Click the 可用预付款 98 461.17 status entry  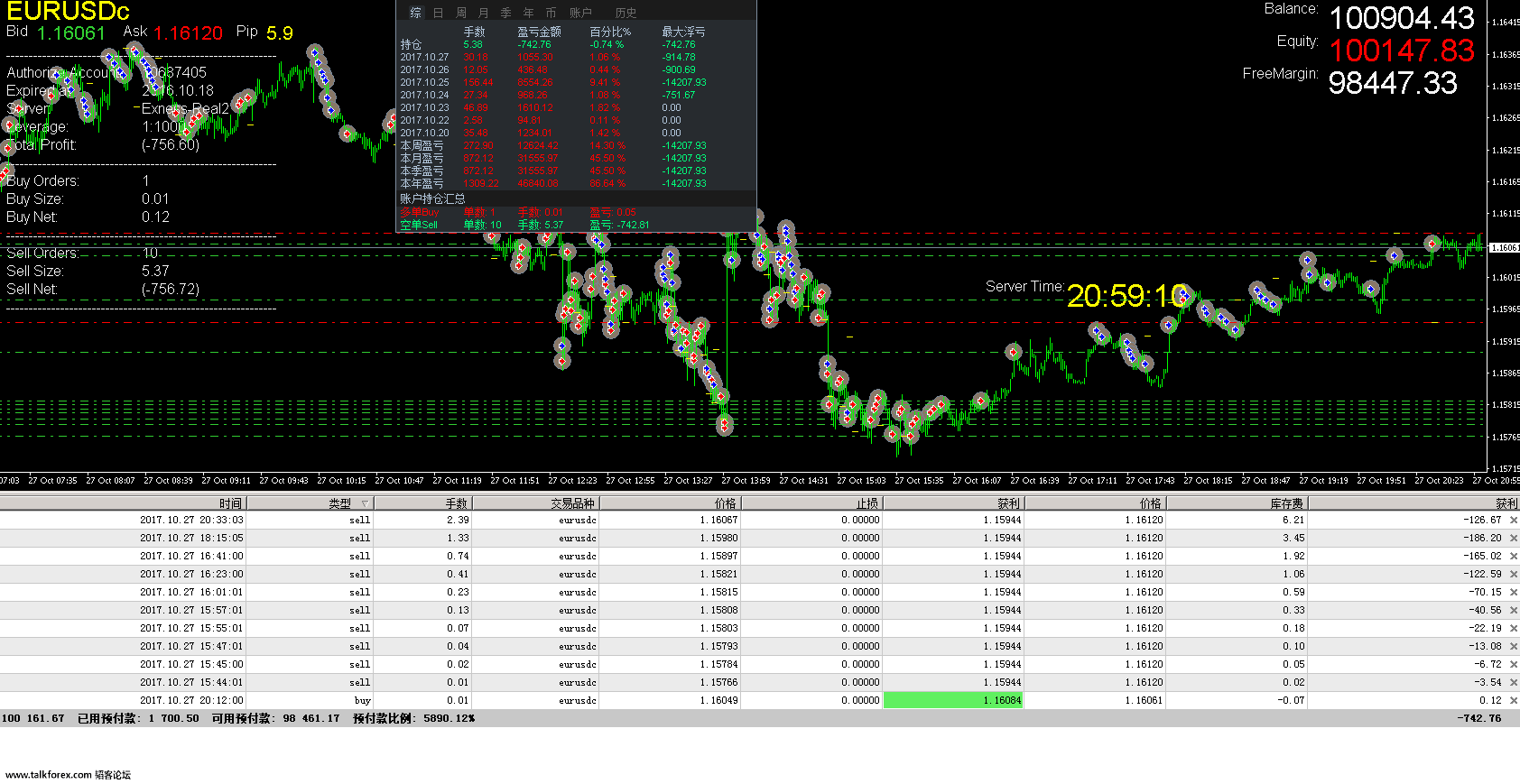[x=275, y=718]
